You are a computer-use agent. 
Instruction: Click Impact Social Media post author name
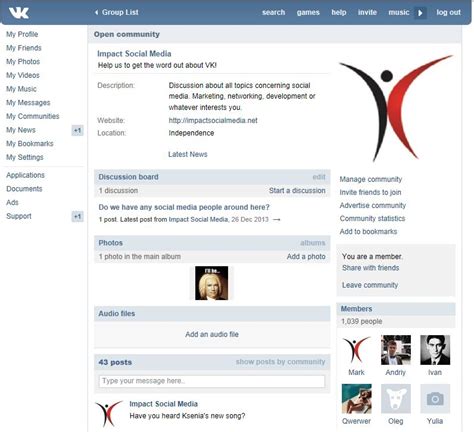coord(163,404)
